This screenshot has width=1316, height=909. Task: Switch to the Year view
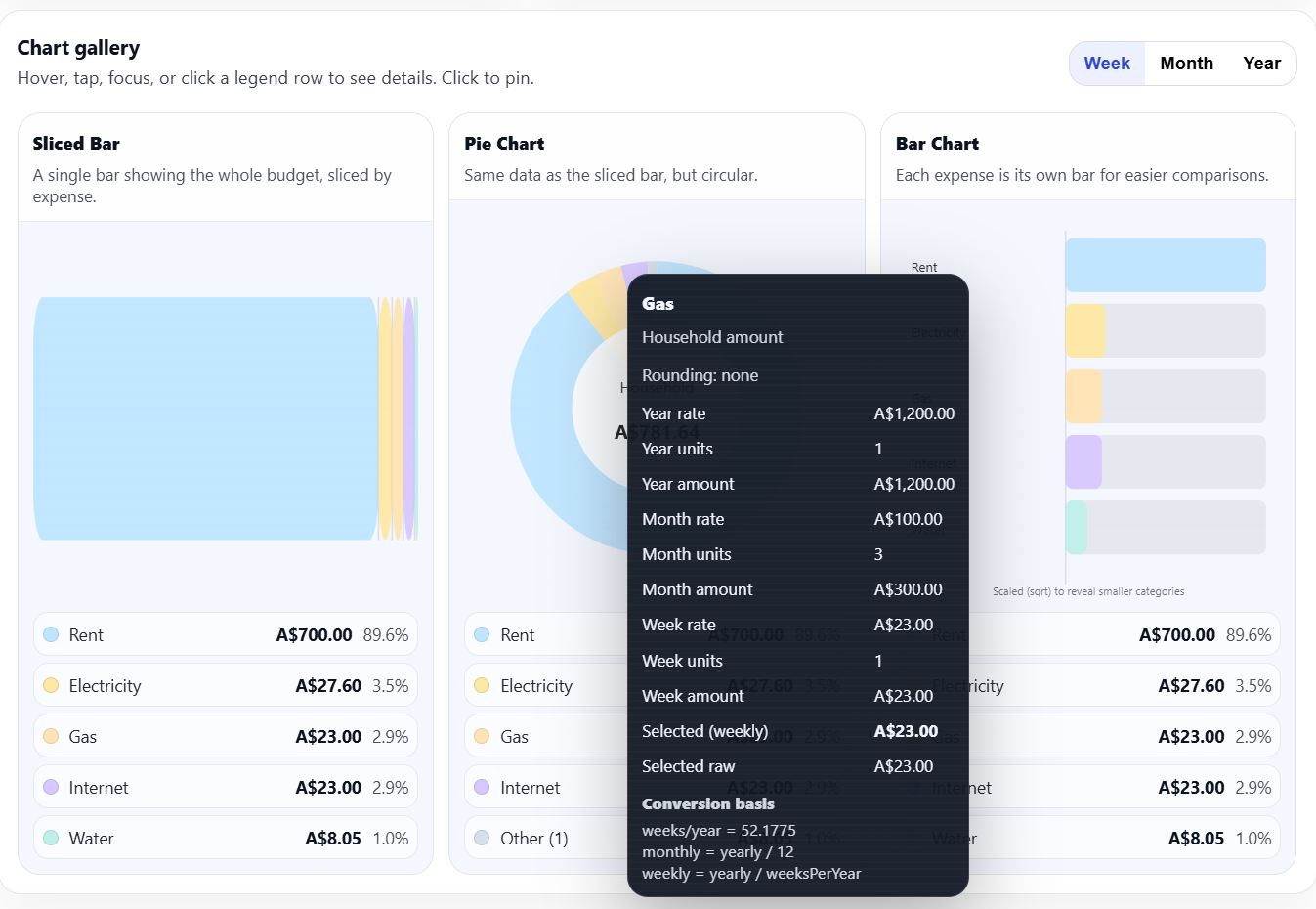[x=1260, y=63]
